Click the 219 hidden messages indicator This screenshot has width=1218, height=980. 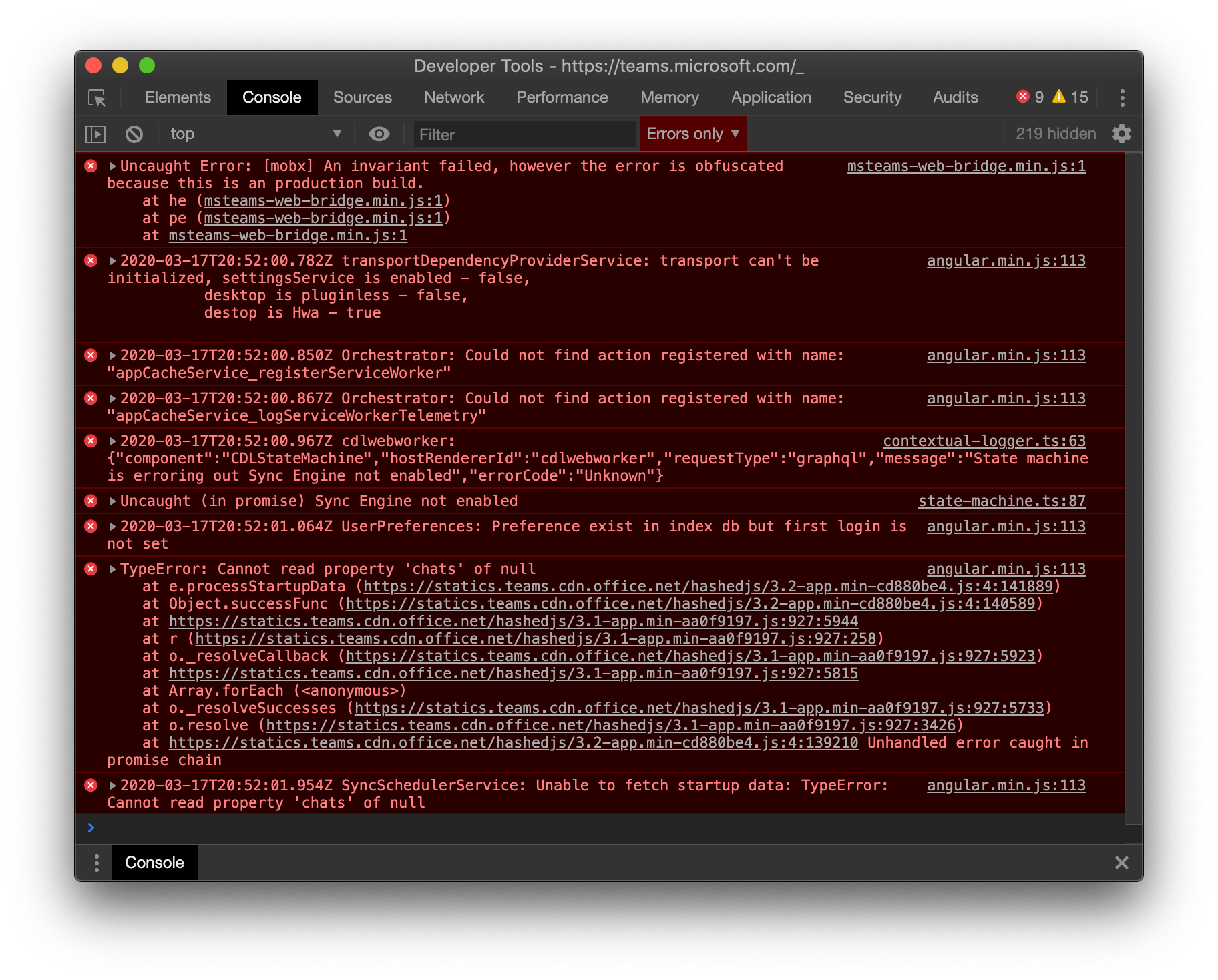pyautogui.click(x=1056, y=134)
